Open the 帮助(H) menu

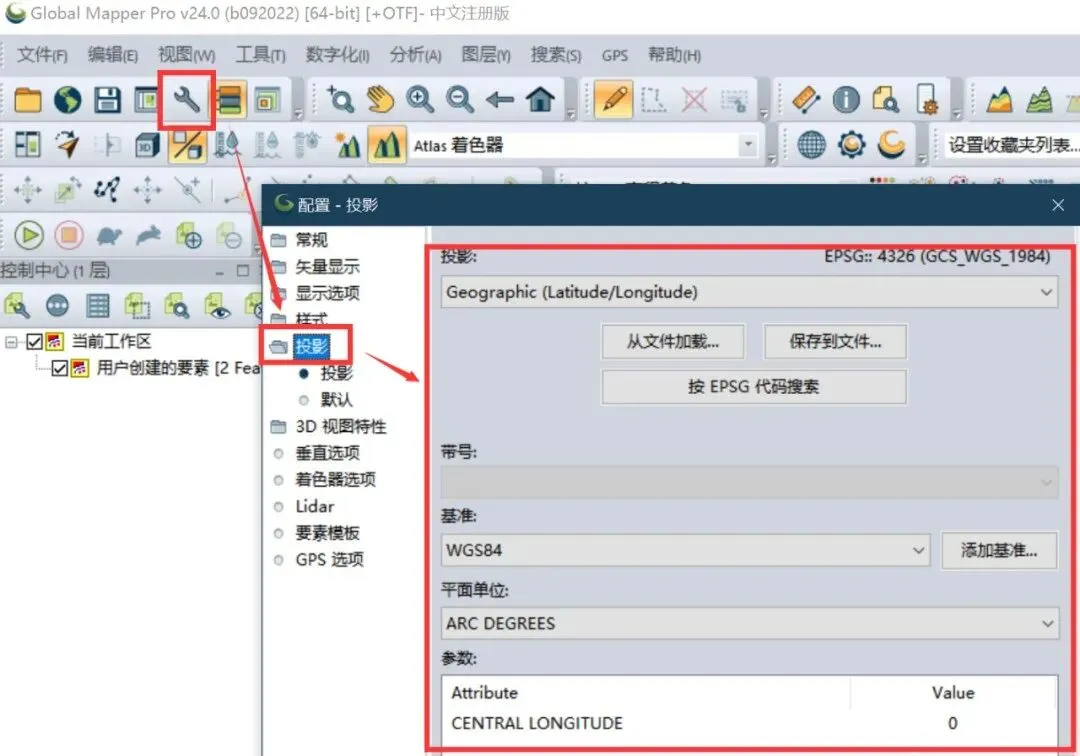[674, 55]
